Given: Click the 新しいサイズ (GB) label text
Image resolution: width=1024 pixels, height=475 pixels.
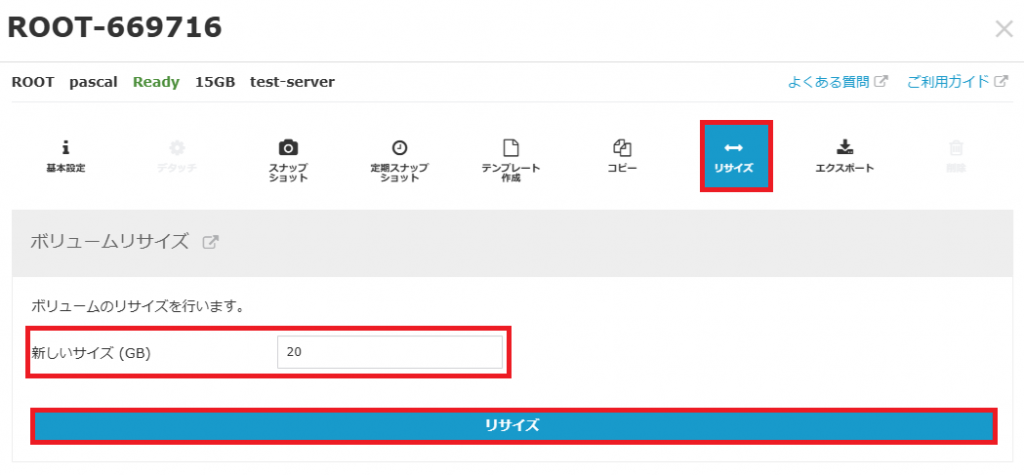Looking at the screenshot, I should pyautogui.click(x=92, y=353).
